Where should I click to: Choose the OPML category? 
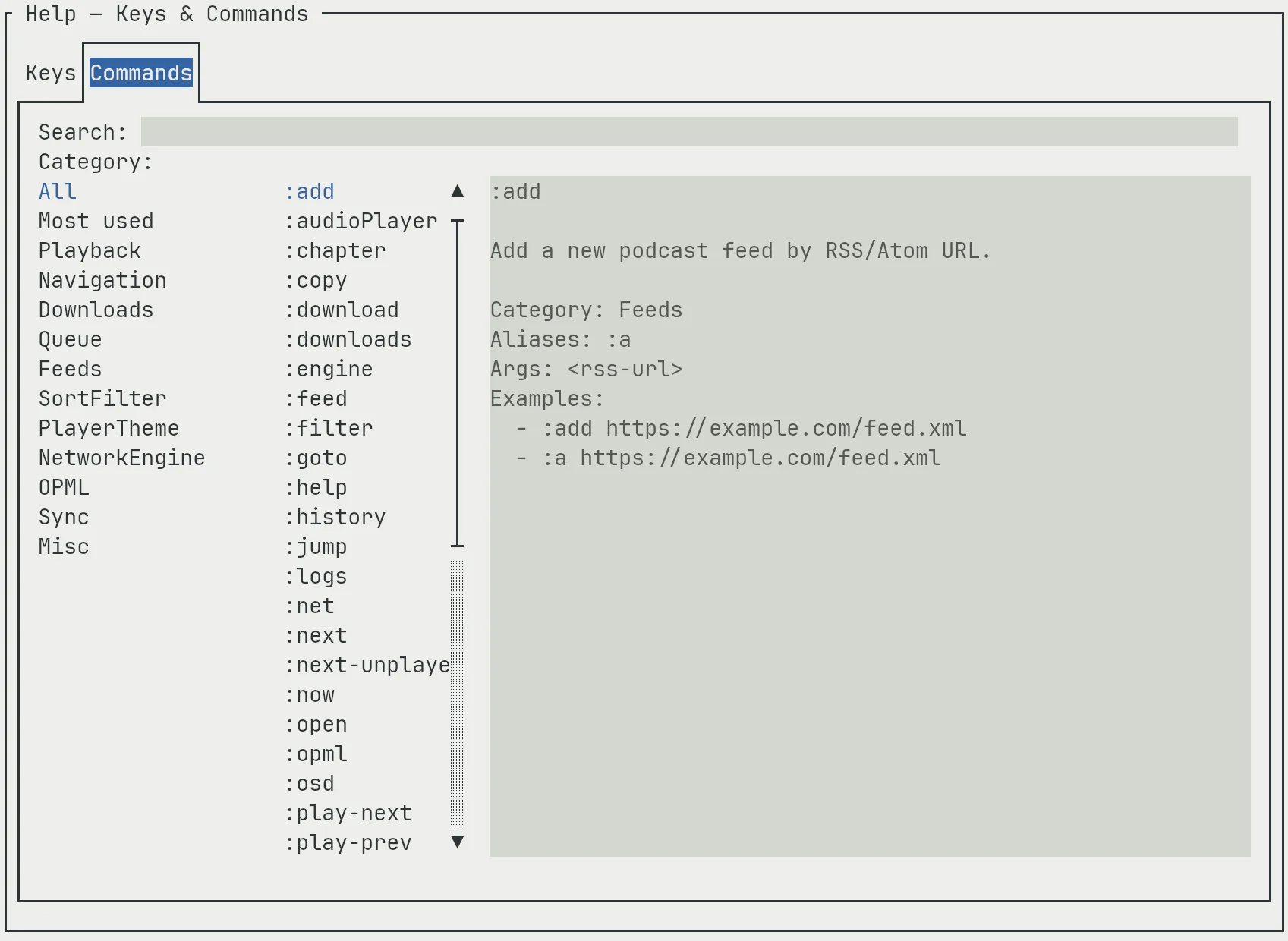pos(64,487)
